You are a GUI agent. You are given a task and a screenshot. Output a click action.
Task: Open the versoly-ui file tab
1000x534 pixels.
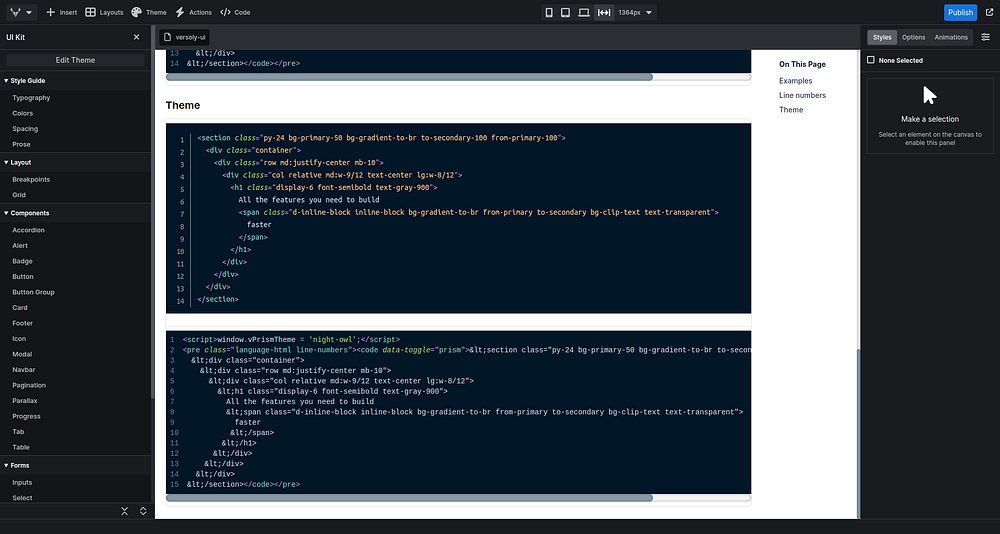pos(183,36)
